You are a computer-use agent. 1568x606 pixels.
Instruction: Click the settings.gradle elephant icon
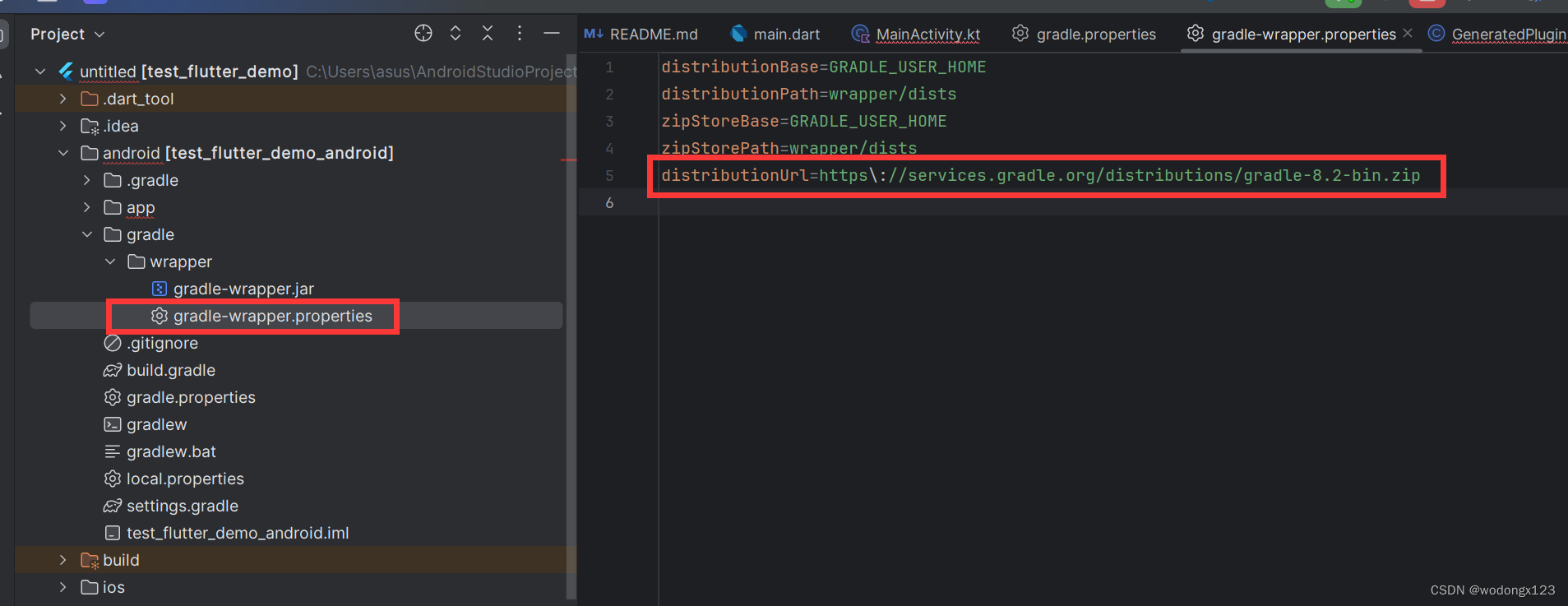[113, 506]
